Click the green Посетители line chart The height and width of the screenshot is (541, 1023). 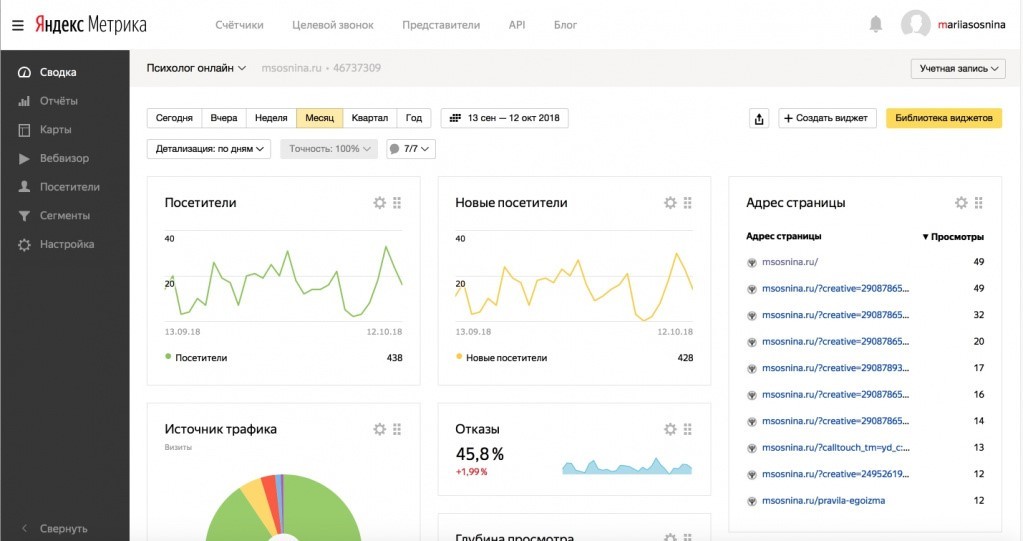pos(284,281)
